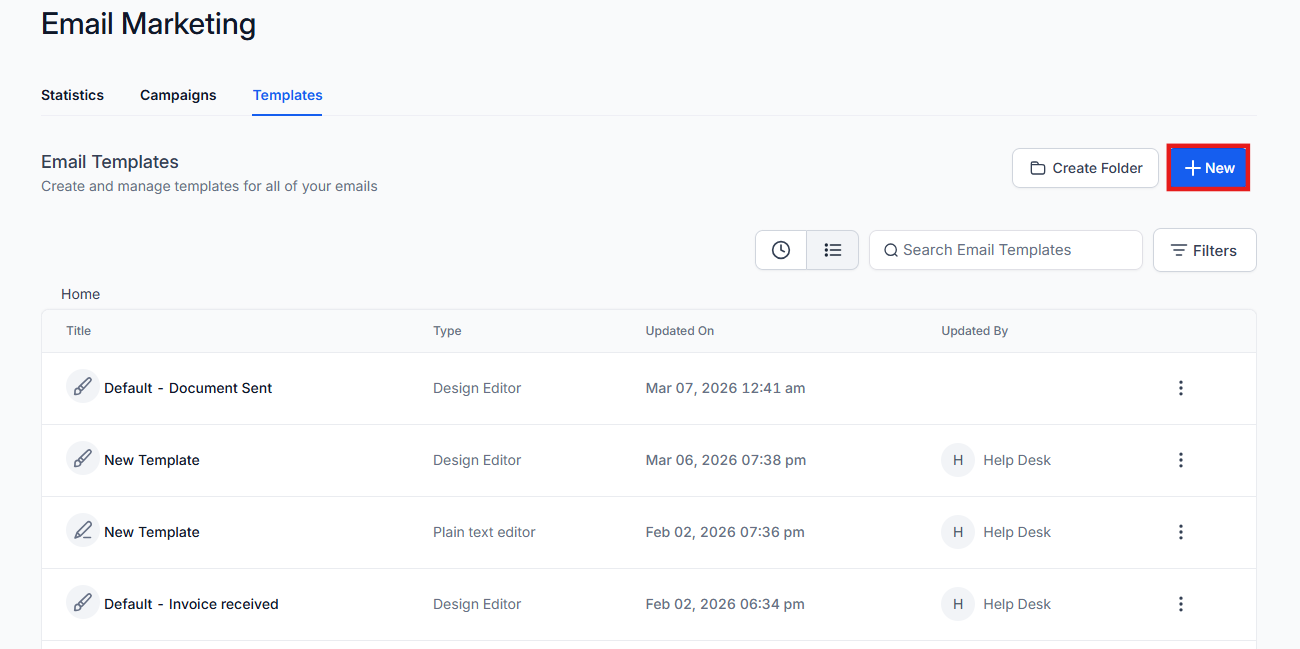Click brush icon for Default - Invoice received
Screen dimensions: 1300x649
83,603
